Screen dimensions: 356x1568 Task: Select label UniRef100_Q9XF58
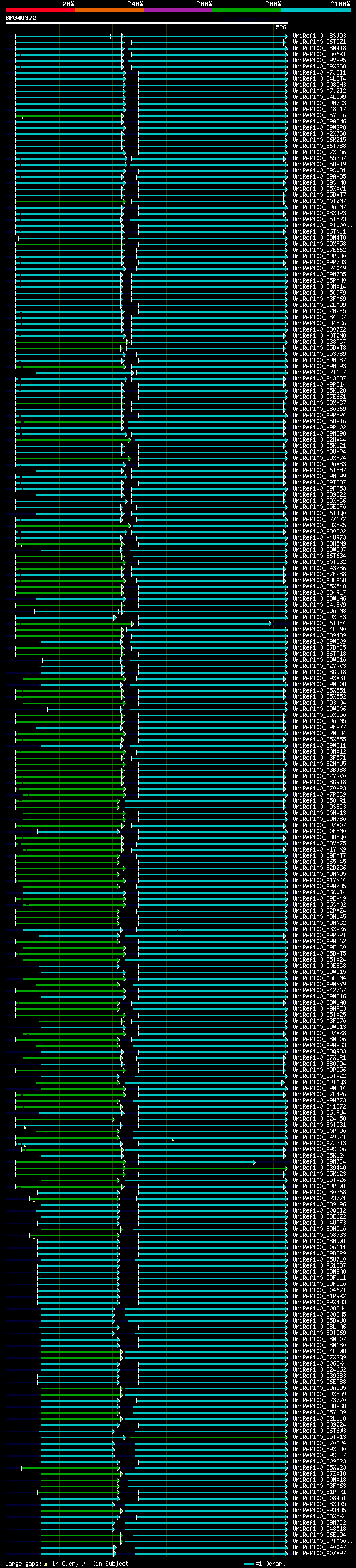coord(319,244)
